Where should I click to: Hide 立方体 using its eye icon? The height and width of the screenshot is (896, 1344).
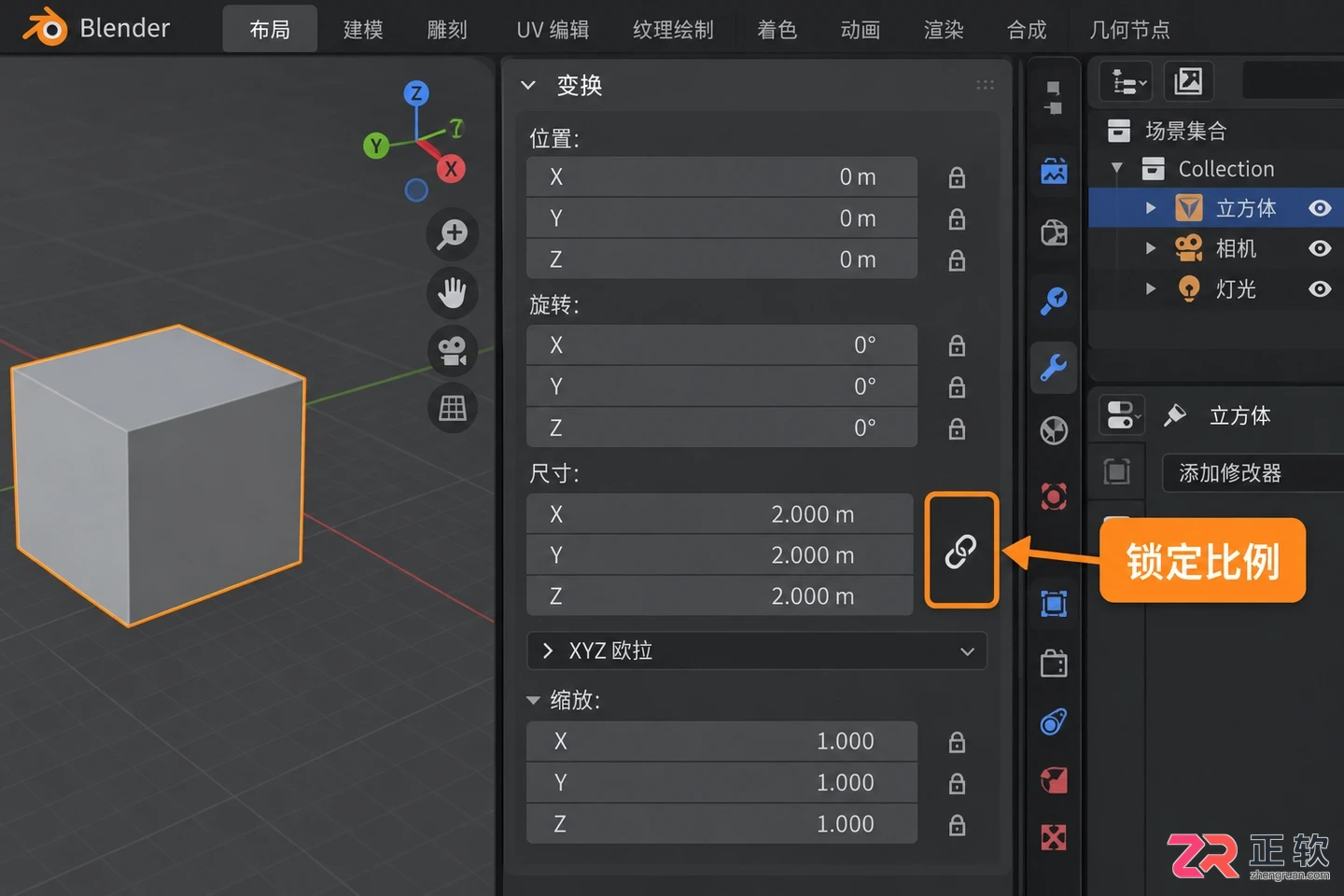tap(1320, 208)
